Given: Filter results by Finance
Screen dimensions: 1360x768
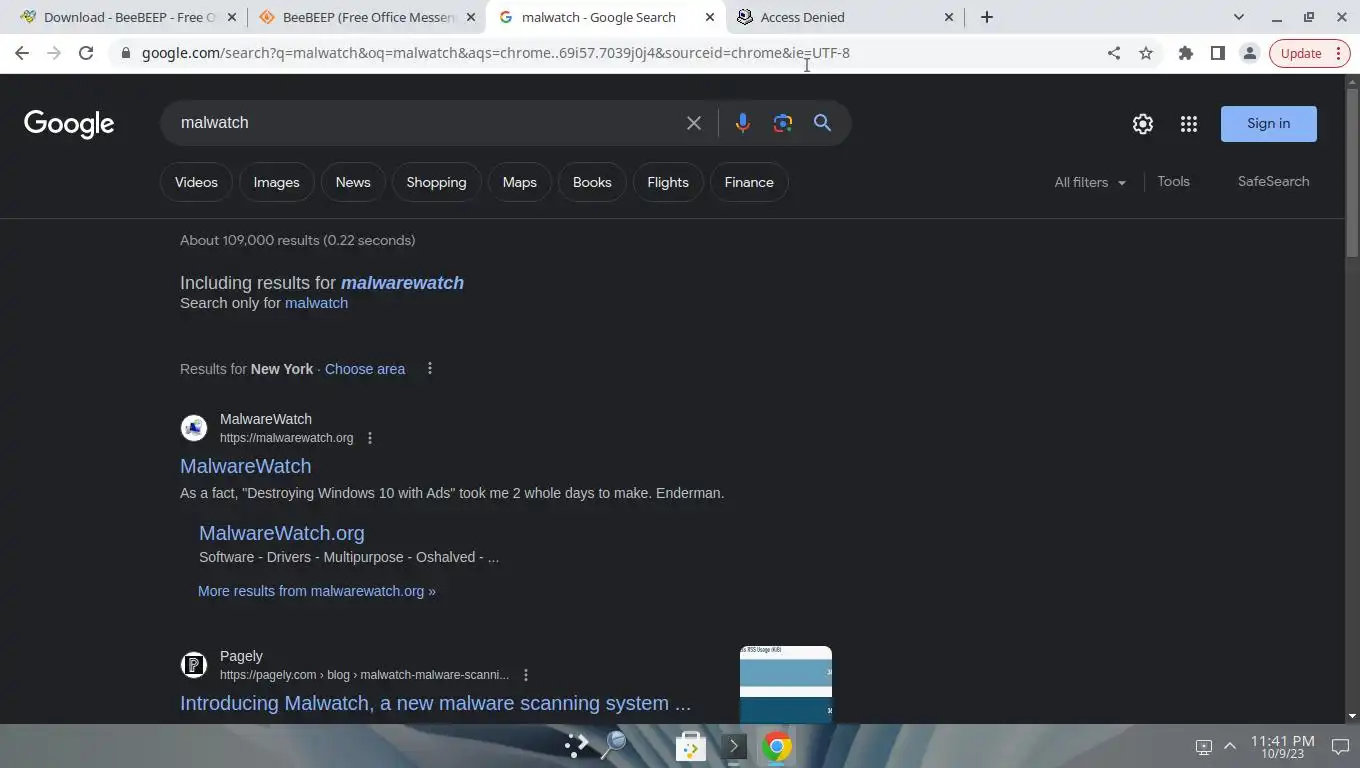Looking at the screenshot, I should tap(749, 182).
